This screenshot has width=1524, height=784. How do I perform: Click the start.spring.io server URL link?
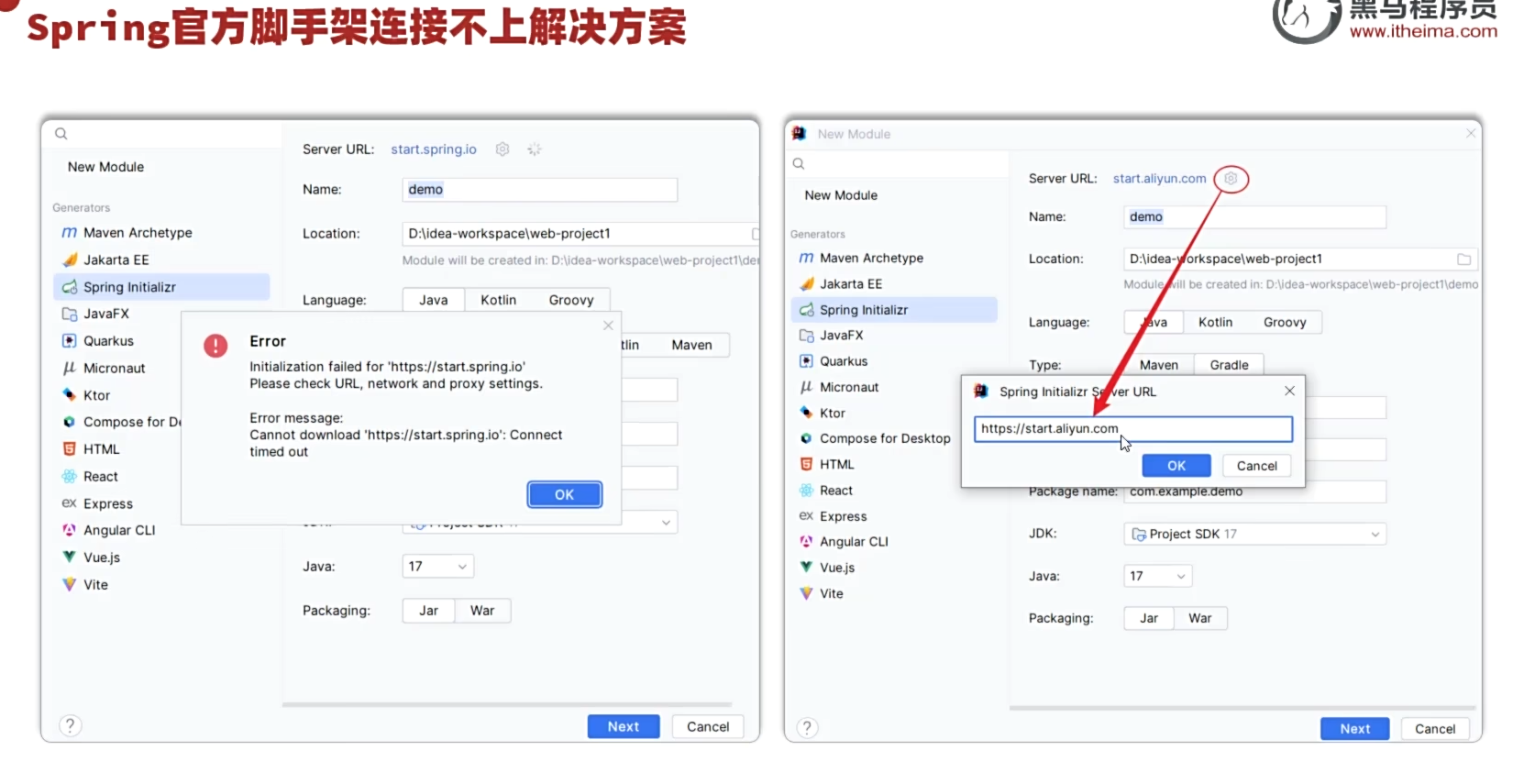click(434, 149)
